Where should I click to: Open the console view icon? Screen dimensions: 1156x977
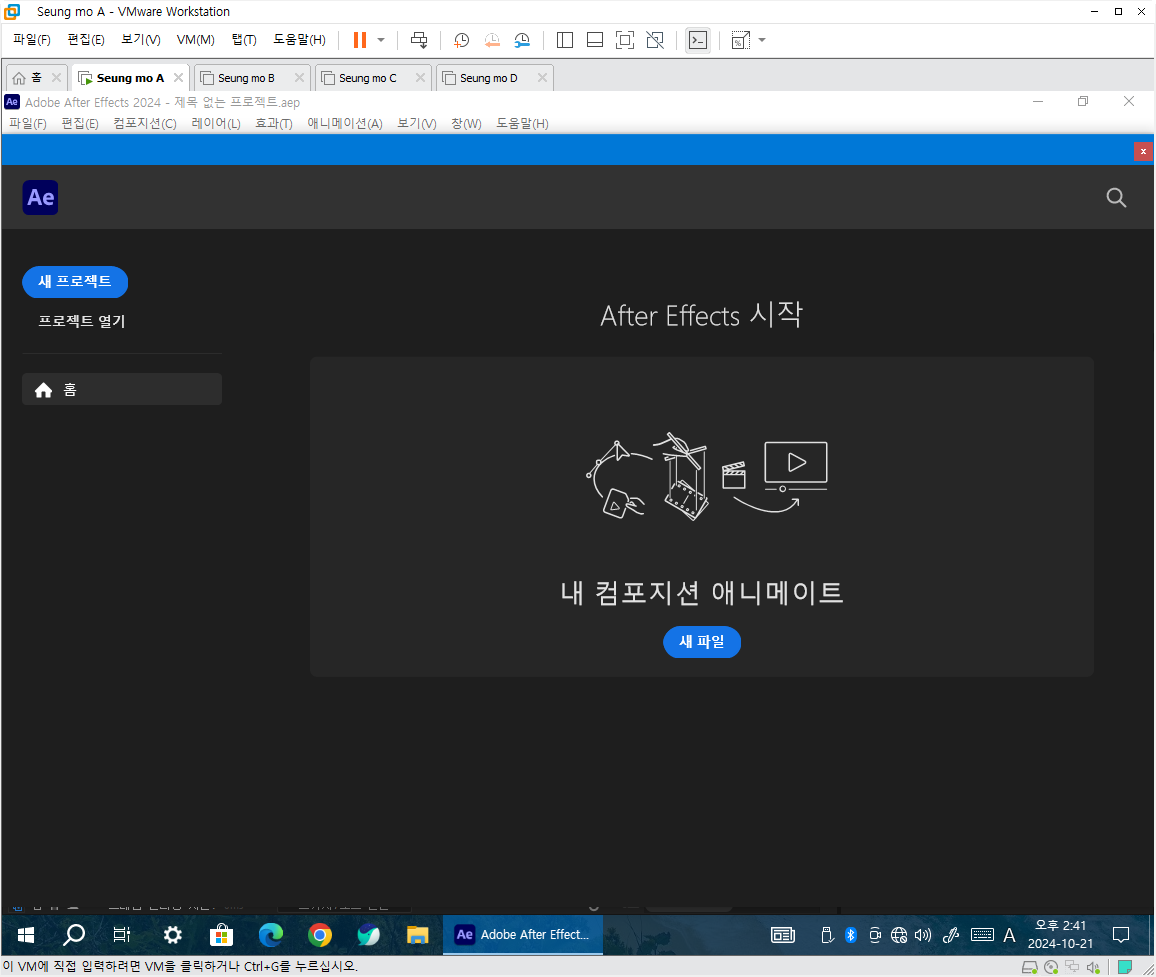pyautogui.click(x=697, y=40)
